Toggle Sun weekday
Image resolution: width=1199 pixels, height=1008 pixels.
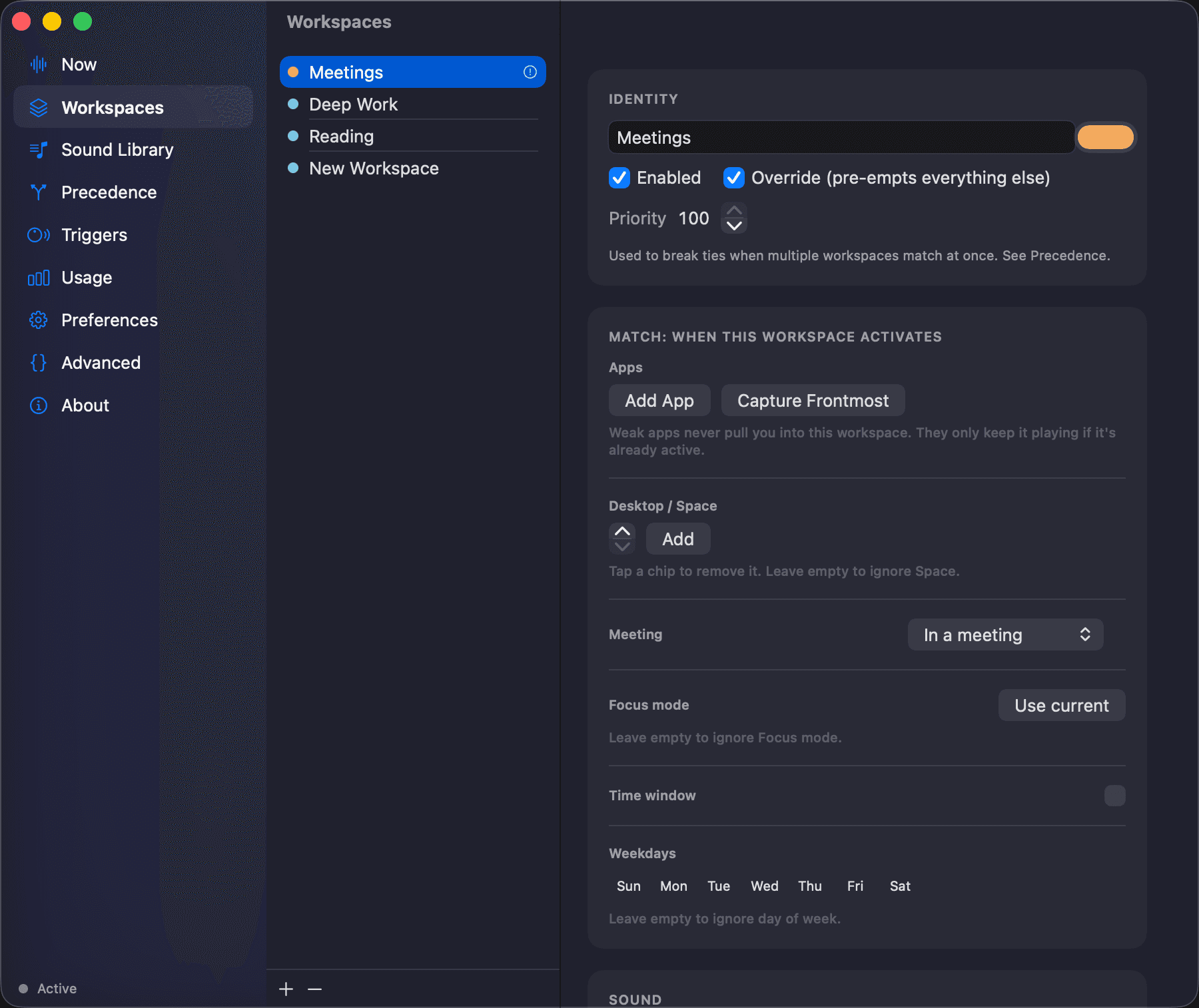(x=629, y=886)
